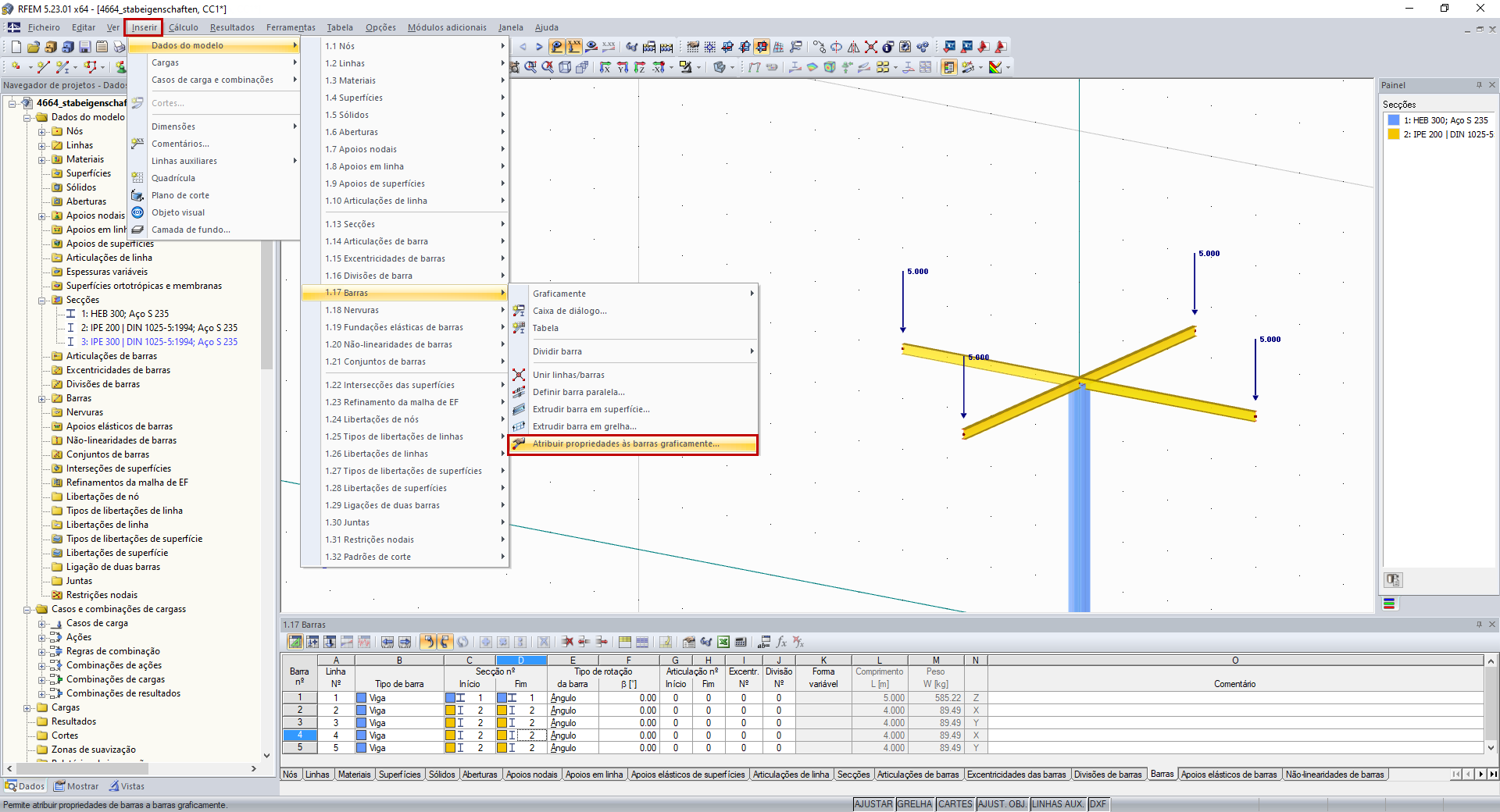
Task: Toggle AJUSTAR snap in status bar
Action: (x=873, y=804)
